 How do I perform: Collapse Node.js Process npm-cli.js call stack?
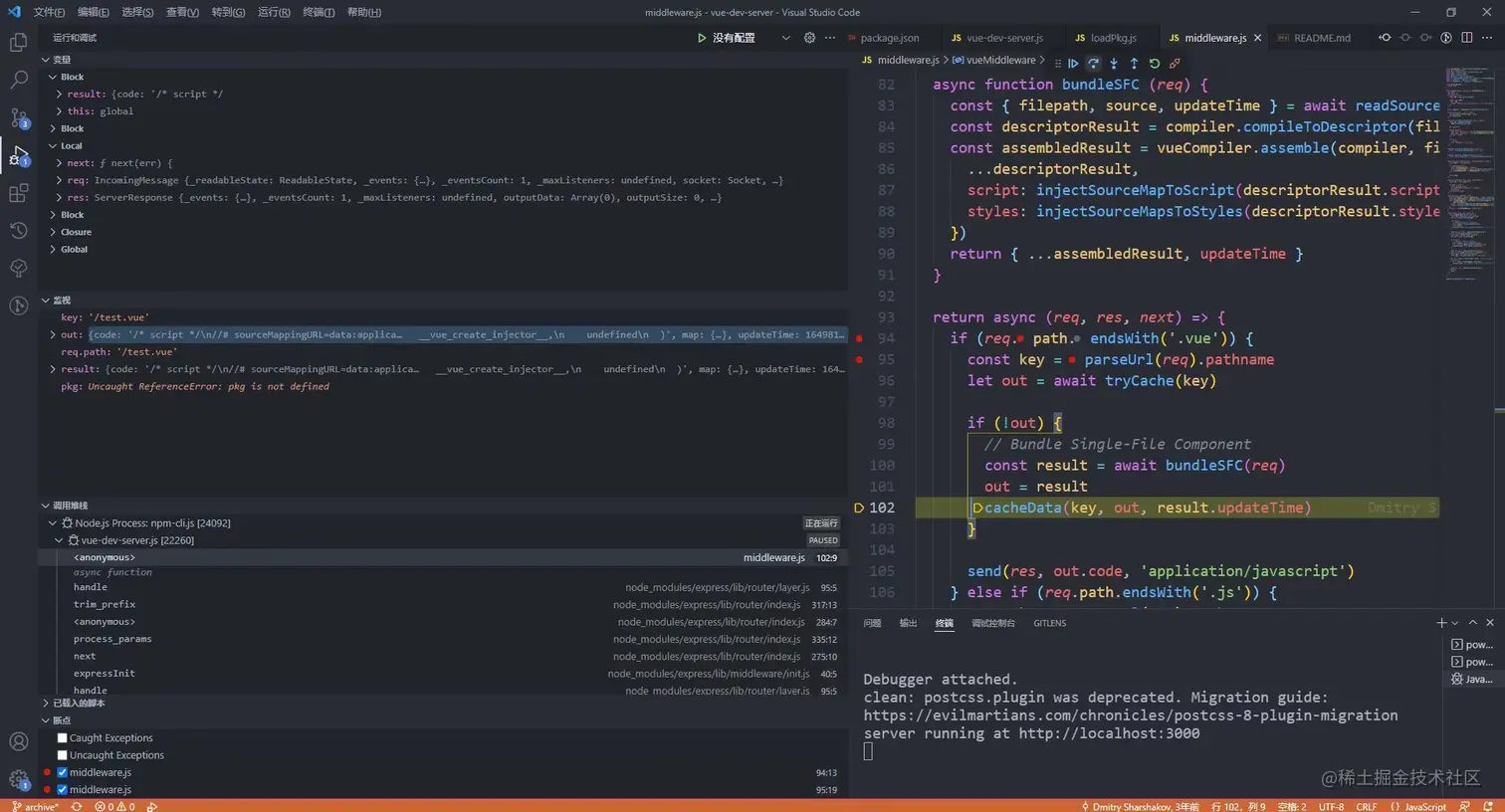pos(53,522)
